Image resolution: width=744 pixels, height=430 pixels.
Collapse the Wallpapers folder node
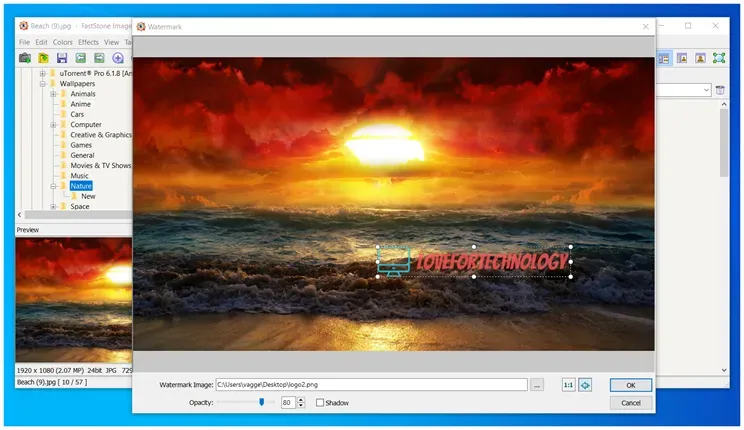(43, 84)
